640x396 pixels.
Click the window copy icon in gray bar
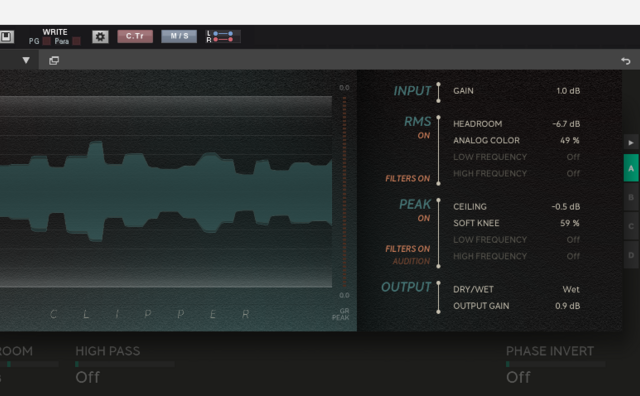pyautogui.click(x=54, y=60)
